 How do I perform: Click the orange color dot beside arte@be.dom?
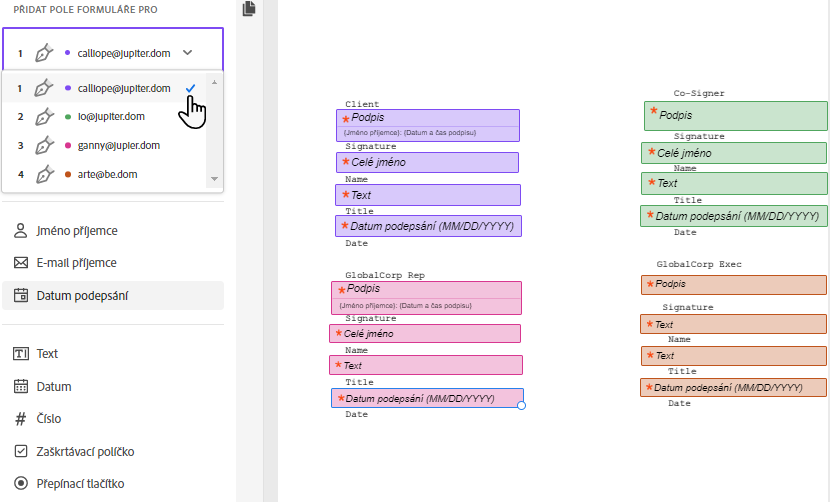point(67,175)
